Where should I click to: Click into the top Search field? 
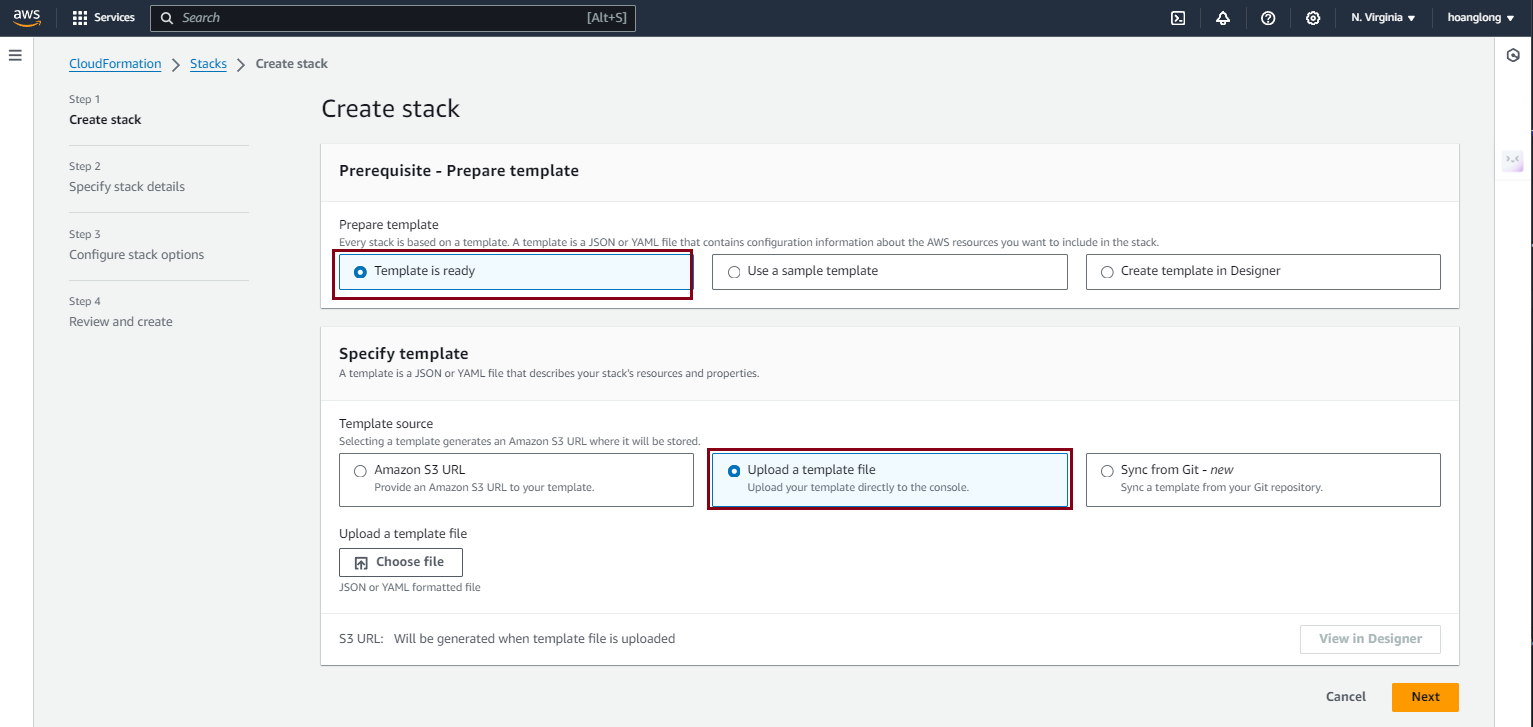(x=380, y=18)
